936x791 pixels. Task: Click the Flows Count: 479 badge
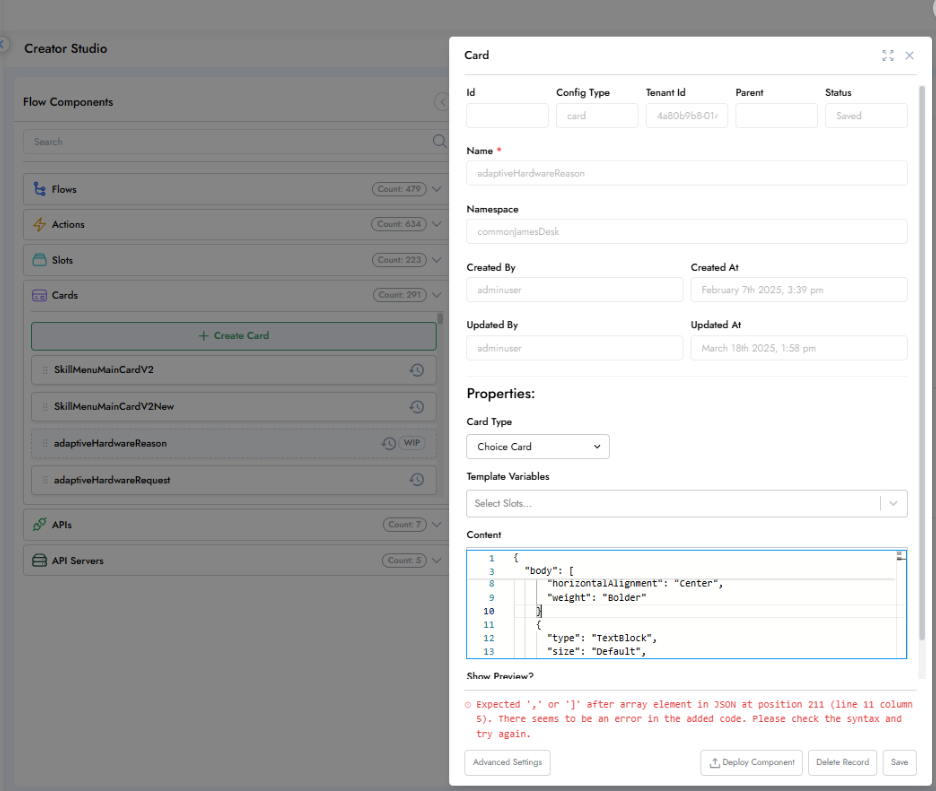pyautogui.click(x=399, y=189)
